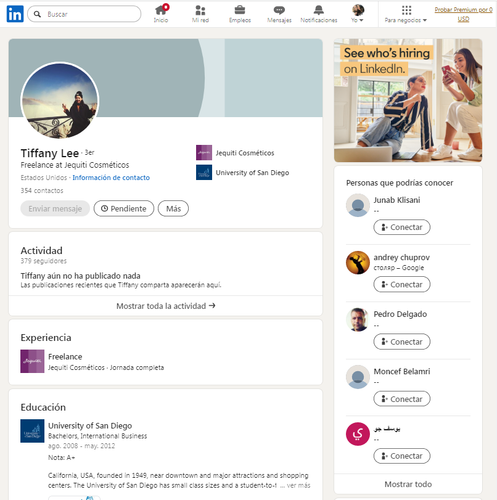Open andrey chuprov avatar
The width and height of the screenshot is (497, 500).
358,263
